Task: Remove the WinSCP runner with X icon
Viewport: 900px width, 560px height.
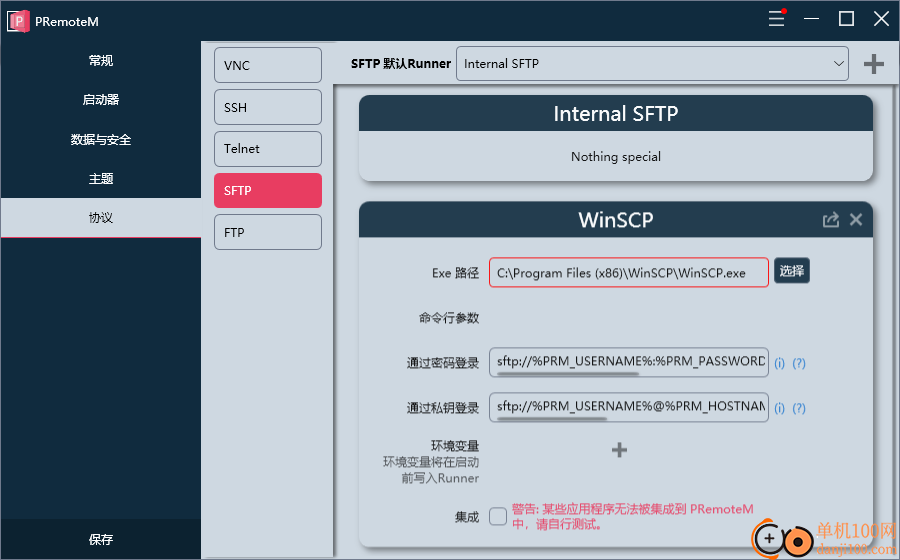Action: 856,220
